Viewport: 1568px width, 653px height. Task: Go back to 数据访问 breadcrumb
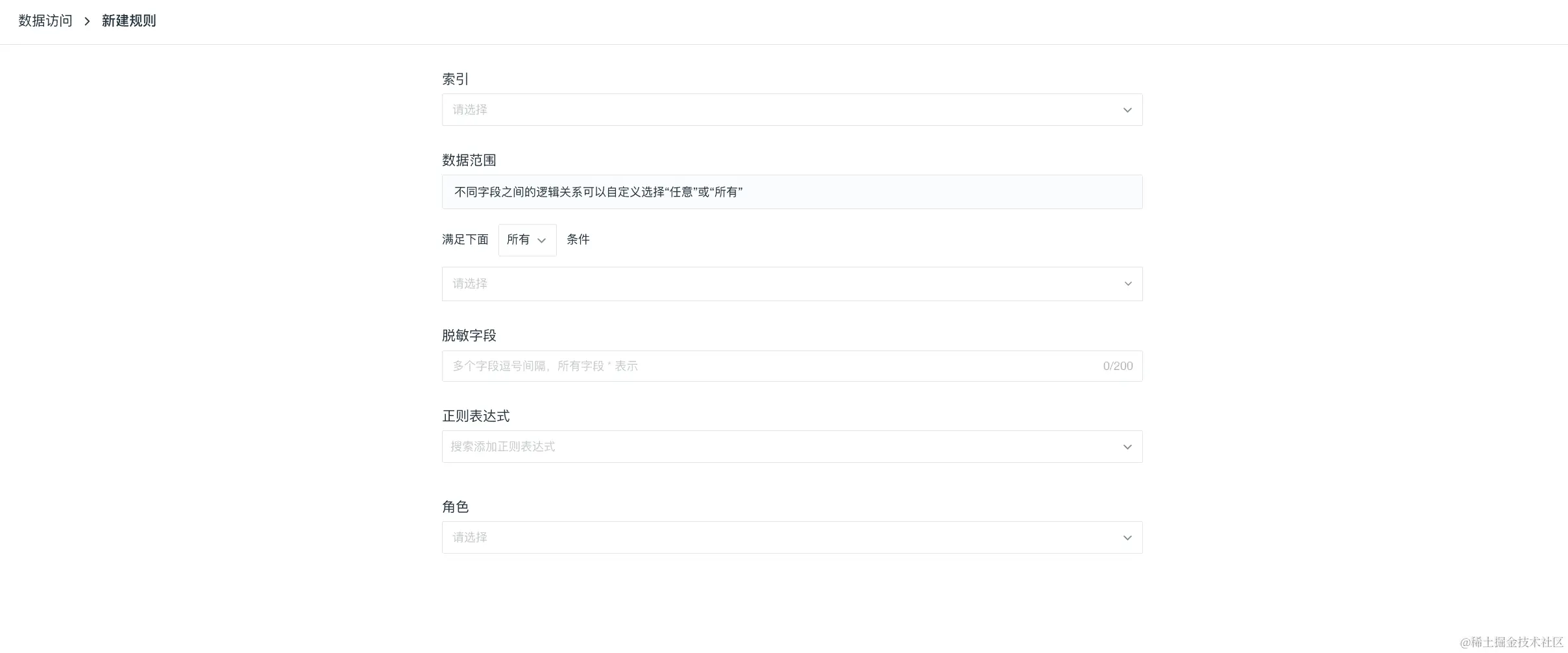coord(45,21)
